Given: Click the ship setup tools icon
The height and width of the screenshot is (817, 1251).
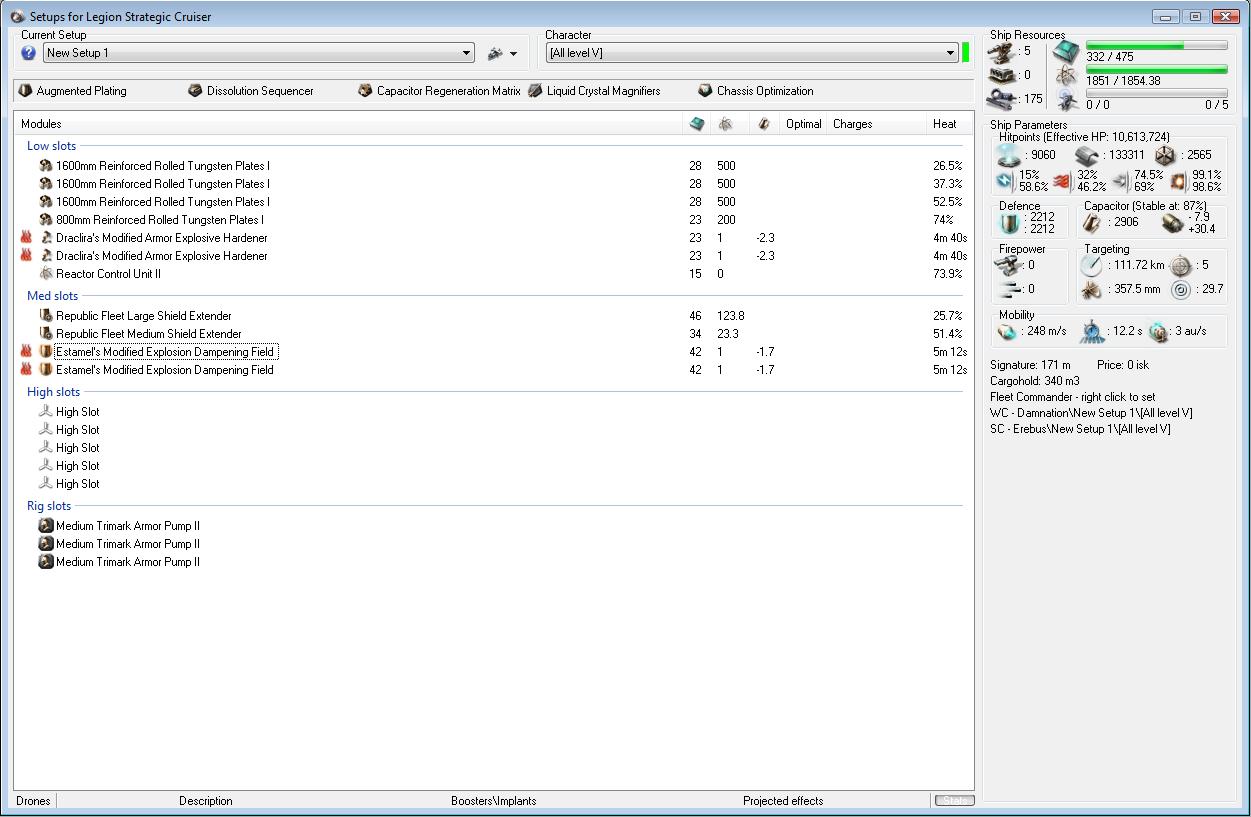Looking at the screenshot, I should coord(495,53).
